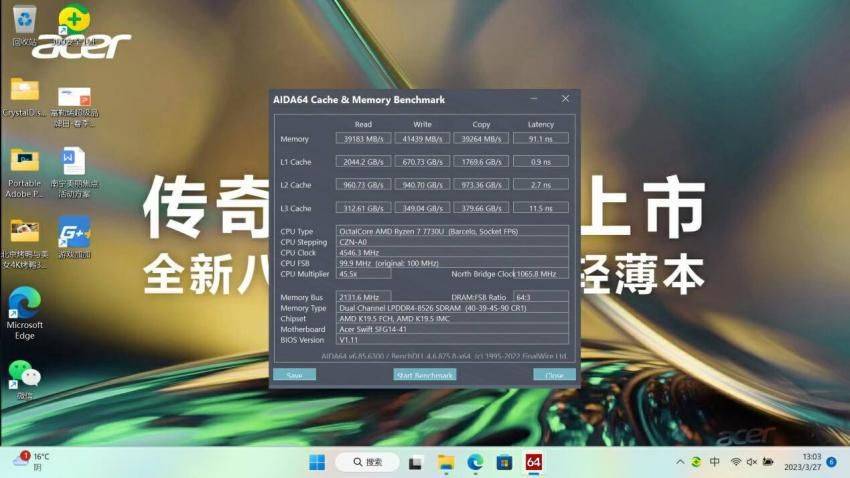Viewport: 850px width, 478px height.
Task: Open the food-photo folder above the Edge shortcut
Action: point(24,244)
